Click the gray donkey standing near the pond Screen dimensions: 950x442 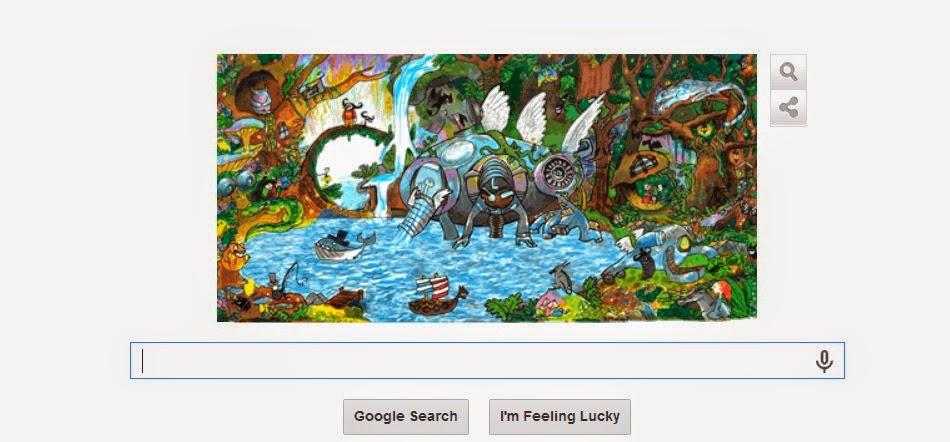click(561, 277)
